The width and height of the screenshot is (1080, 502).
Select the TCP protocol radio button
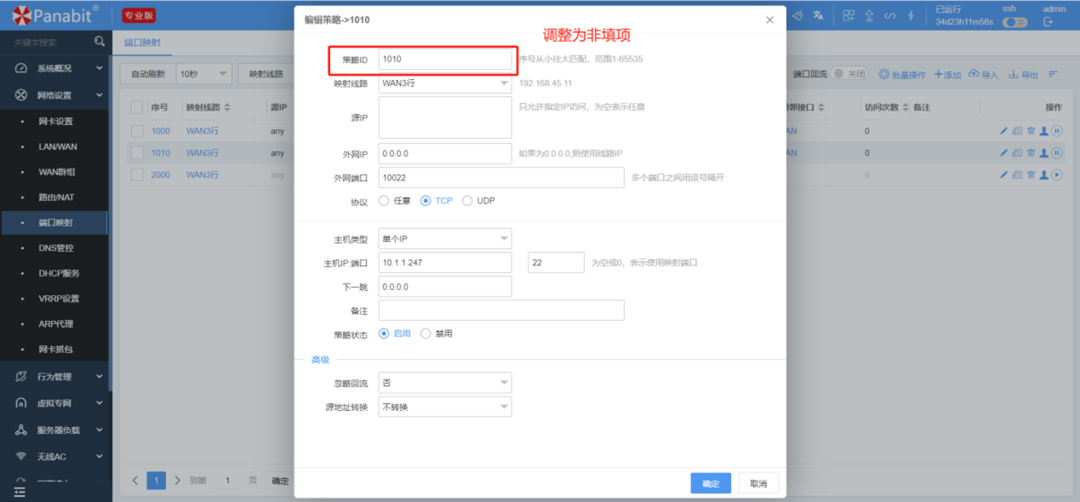[426, 201]
